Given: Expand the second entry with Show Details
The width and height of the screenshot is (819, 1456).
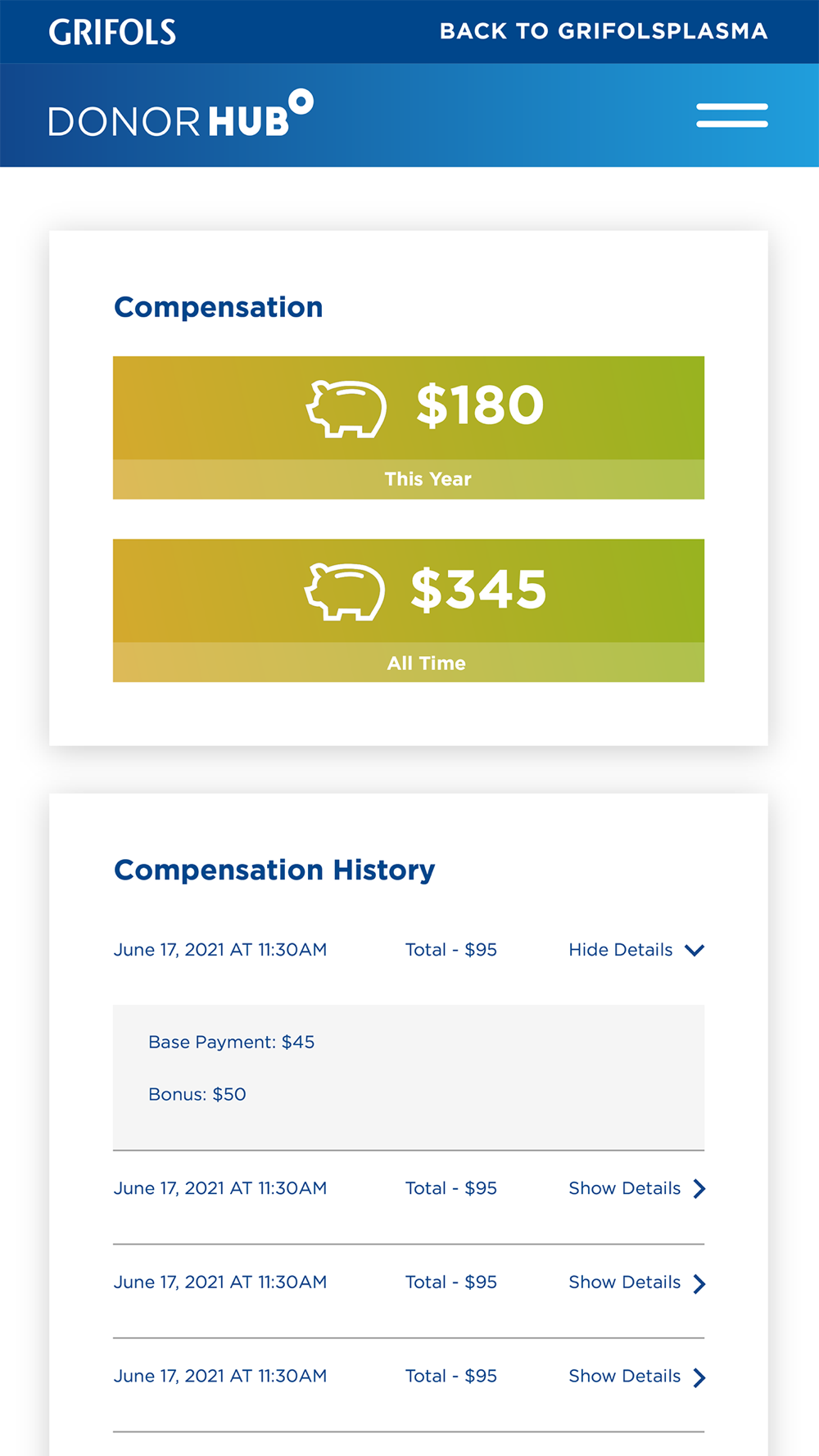Looking at the screenshot, I should point(624,1188).
